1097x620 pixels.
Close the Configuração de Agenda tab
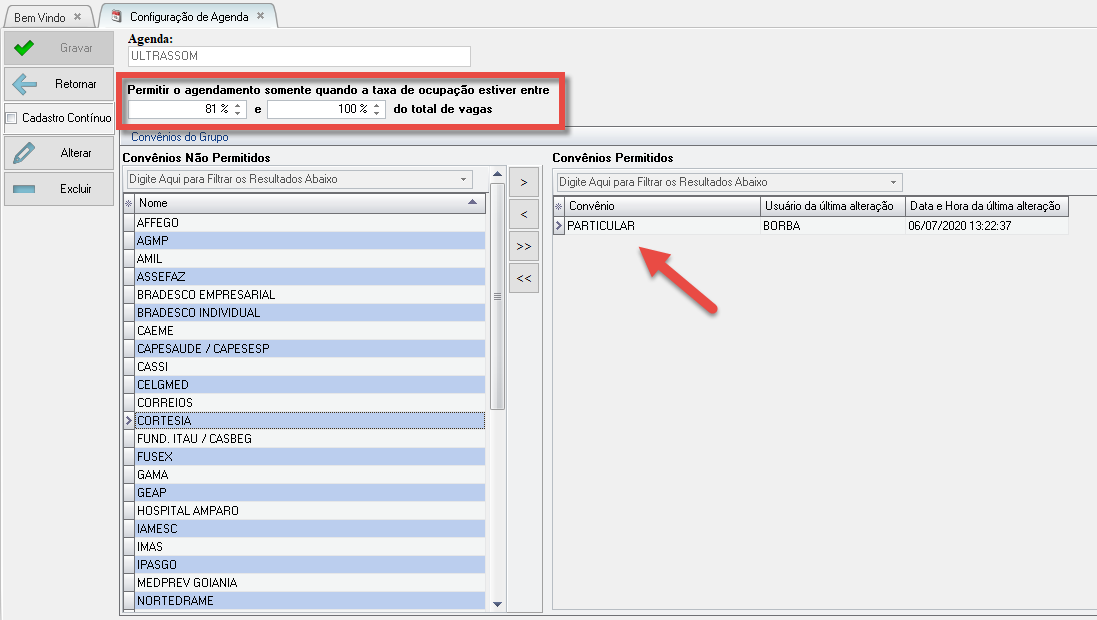pos(261,17)
